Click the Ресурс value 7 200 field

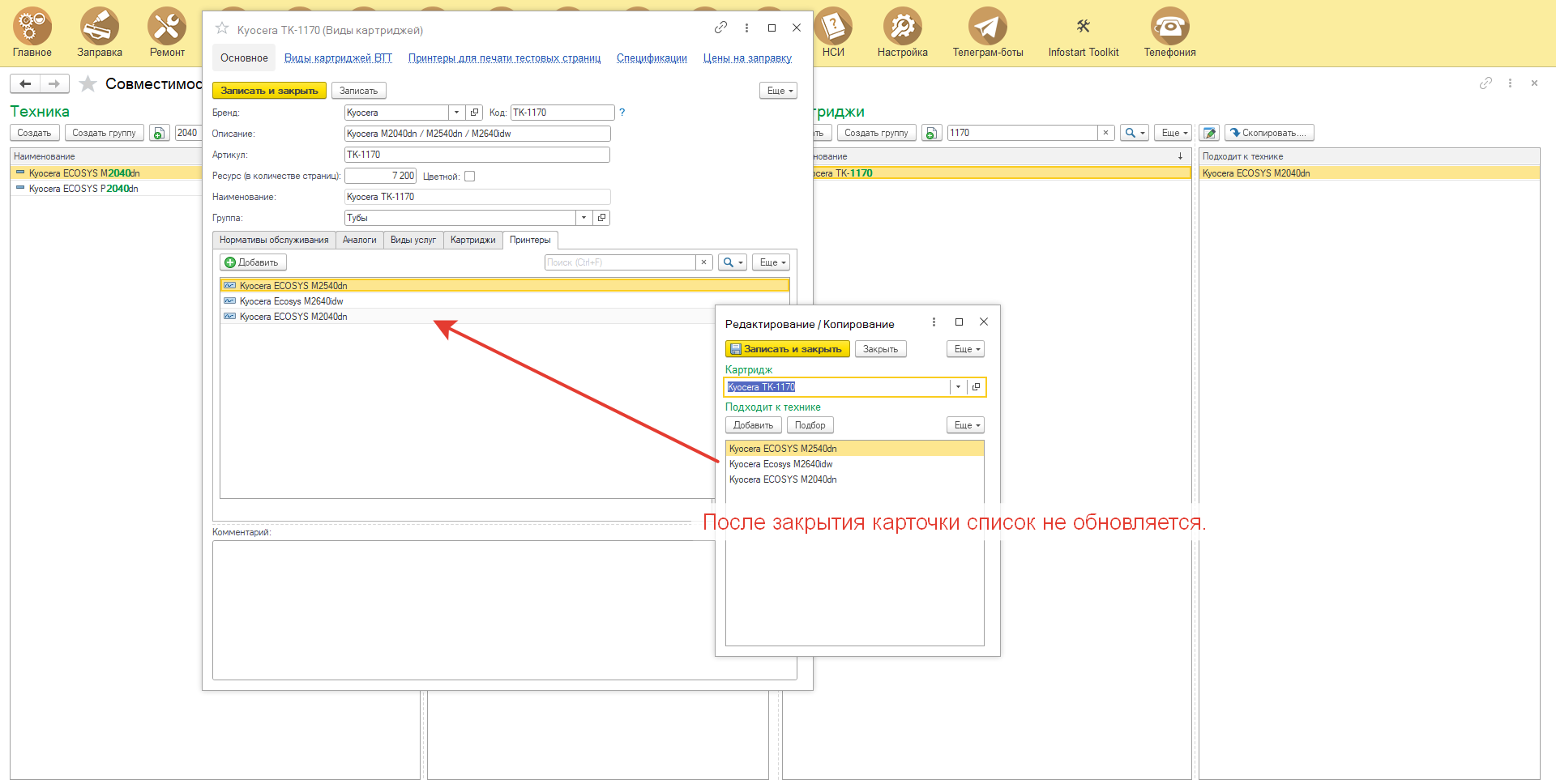(x=380, y=176)
